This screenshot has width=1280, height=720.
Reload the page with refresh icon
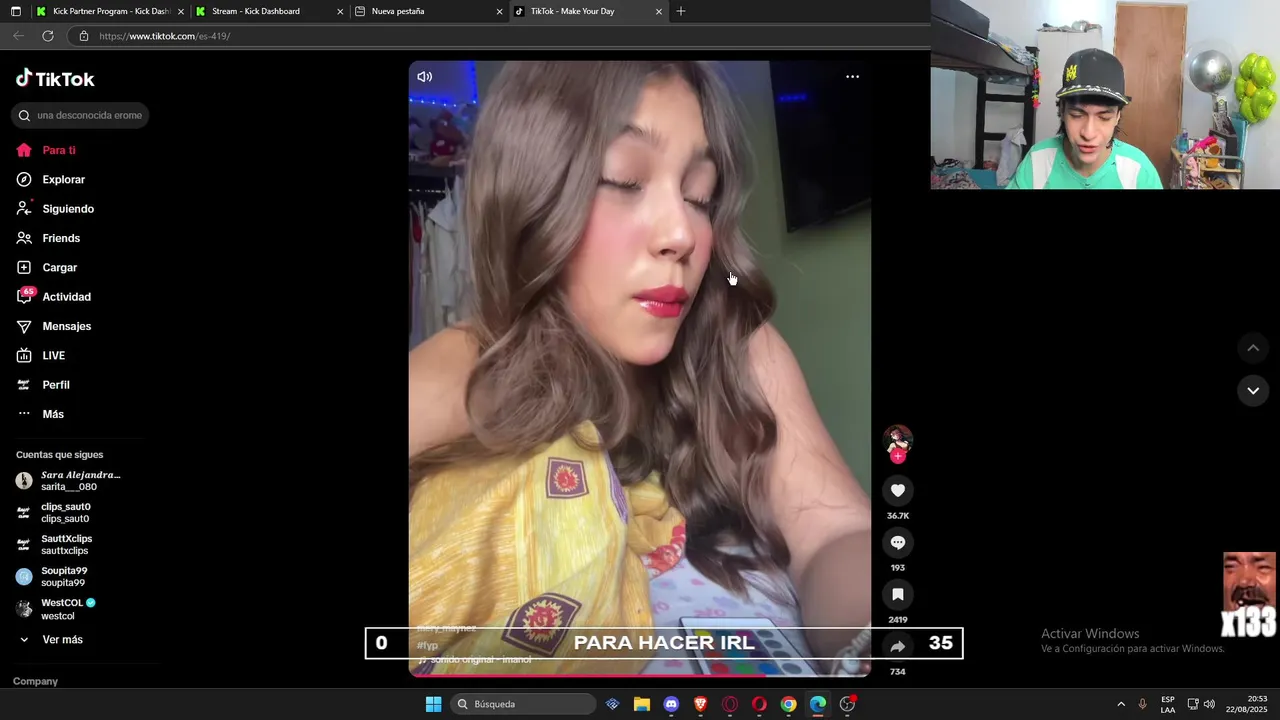click(47, 36)
